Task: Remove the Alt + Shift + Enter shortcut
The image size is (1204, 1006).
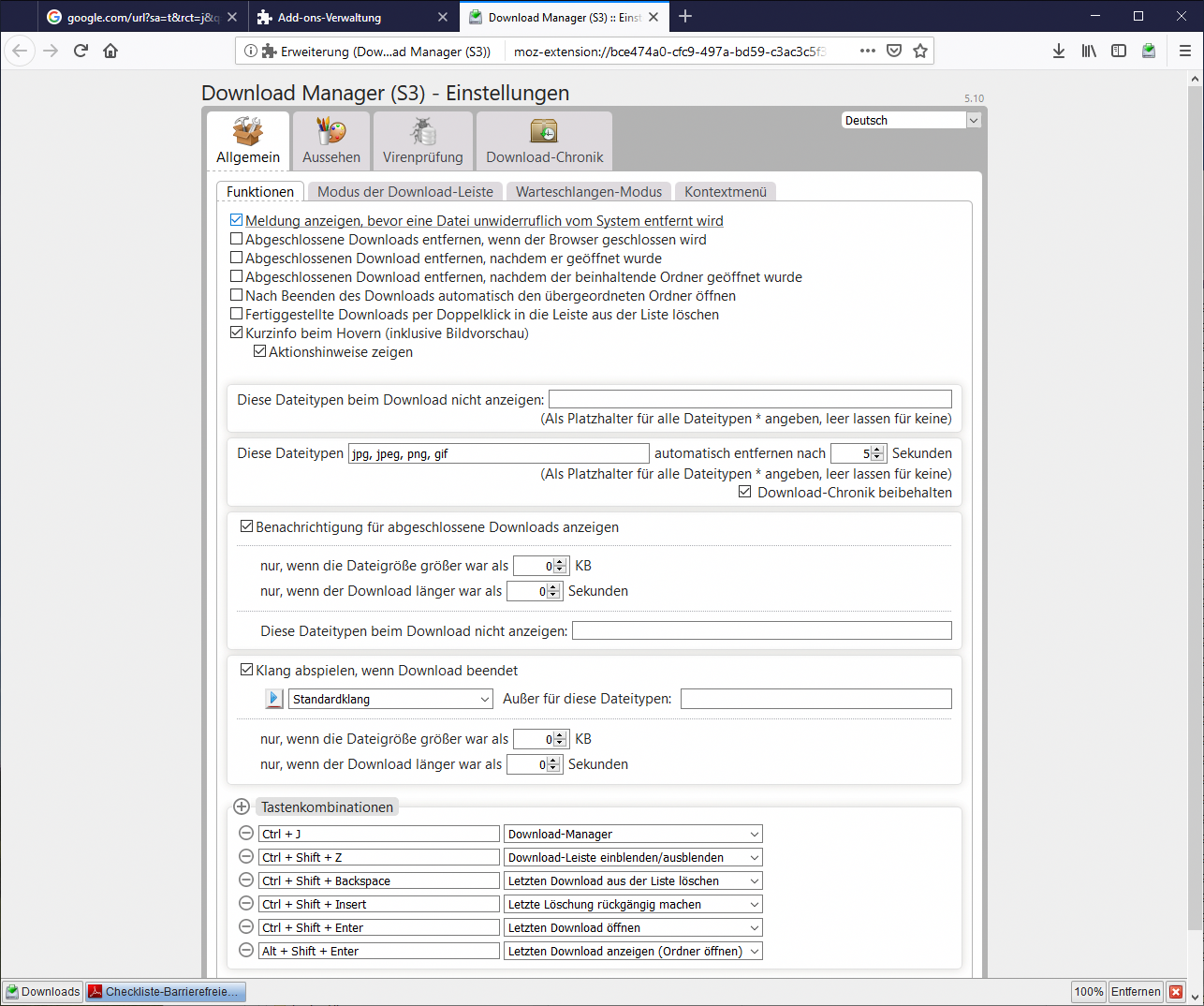Action: pos(245,951)
